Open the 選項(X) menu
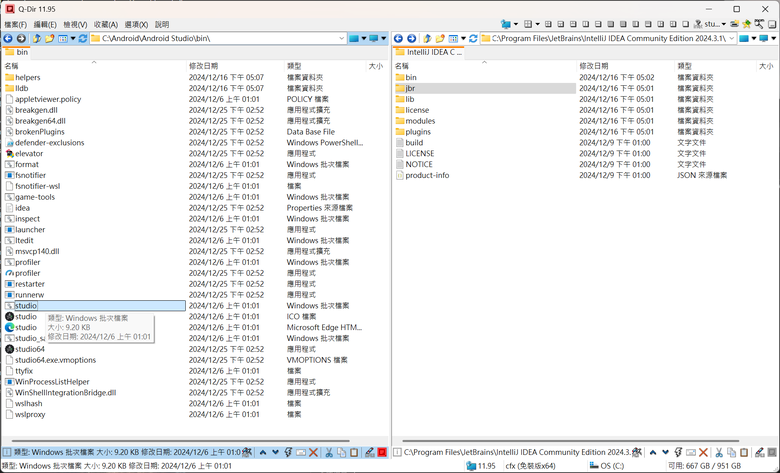This screenshot has height=473, width=780. (x=136, y=24)
